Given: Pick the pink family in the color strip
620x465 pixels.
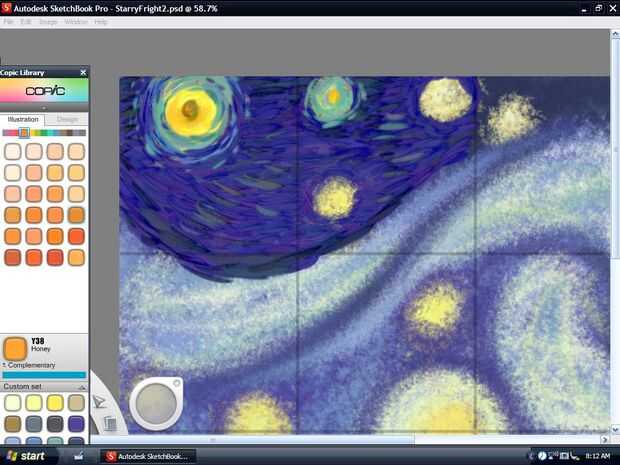Looking at the screenshot, I should tap(13, 133).
